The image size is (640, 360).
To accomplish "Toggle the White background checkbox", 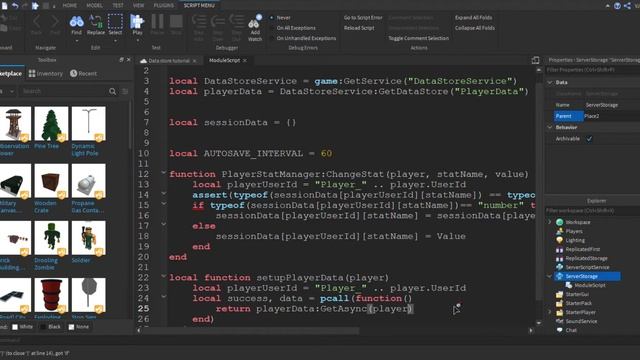I will (x=15, y=327).
